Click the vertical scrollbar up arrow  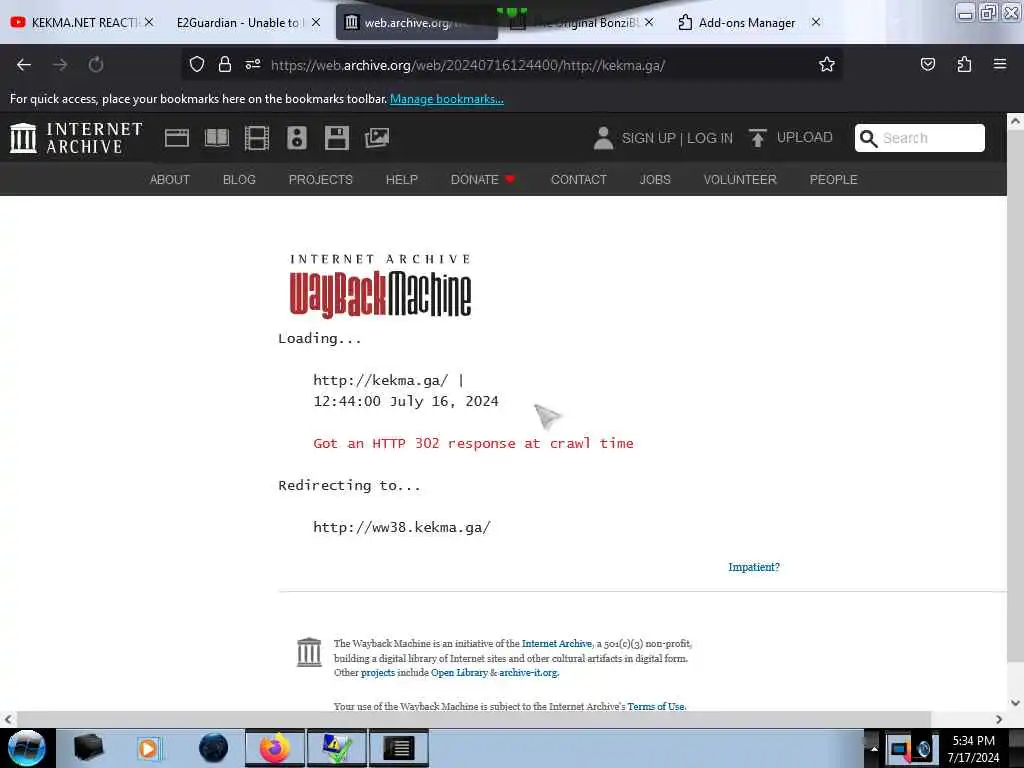tap(1015, 121)
